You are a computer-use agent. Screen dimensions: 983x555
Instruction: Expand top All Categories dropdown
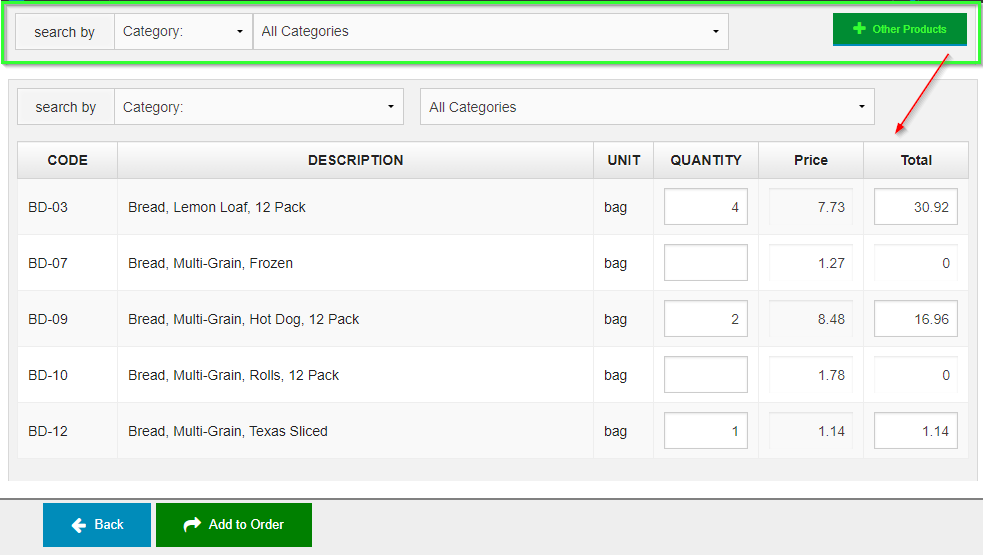pyautogui.click(x=490, y=32)
